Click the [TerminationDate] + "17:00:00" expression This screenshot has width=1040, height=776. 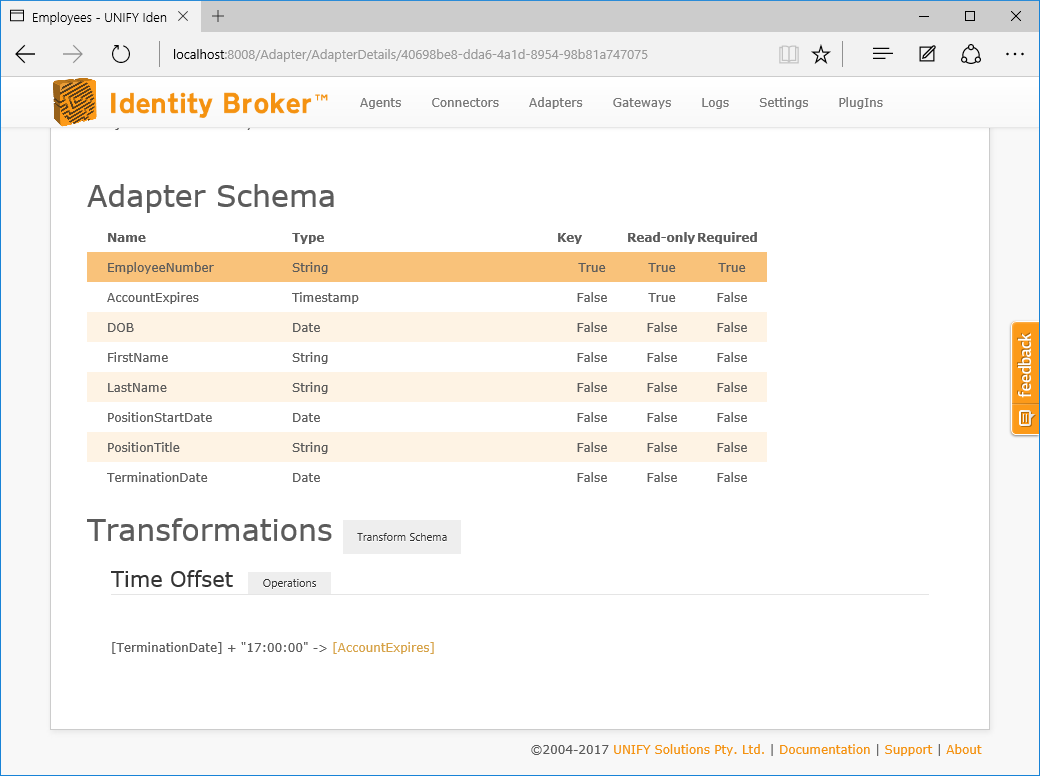pyautogui.click(x=210, y=647)
